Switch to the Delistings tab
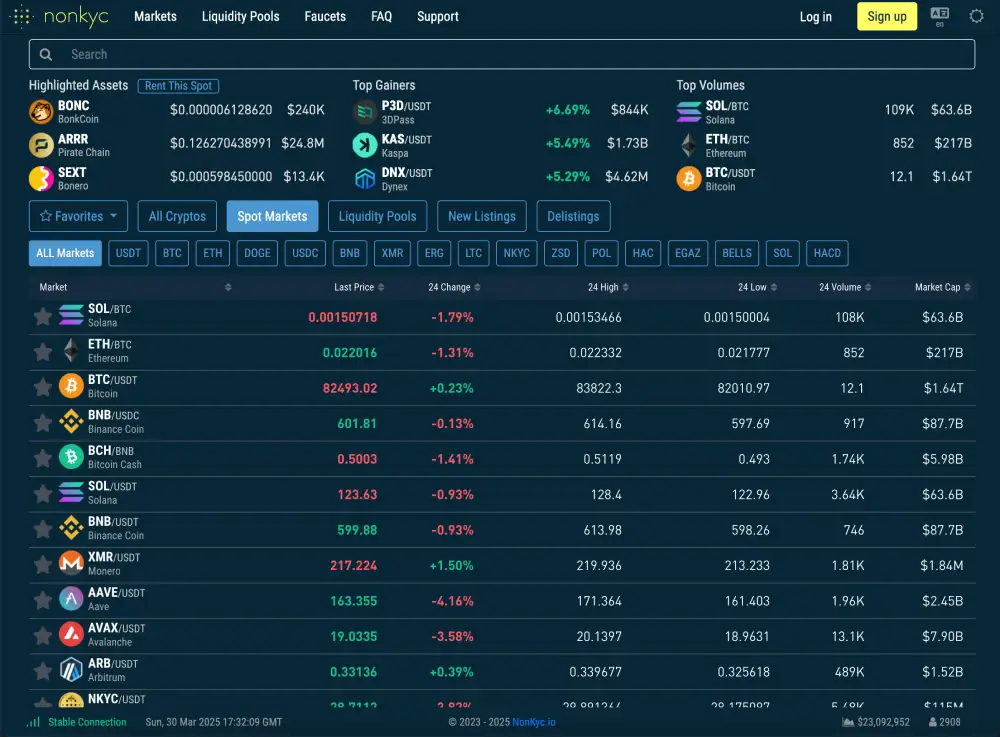Image resolution: width=1000 pixels, height=737 pixels. [573, 216]
